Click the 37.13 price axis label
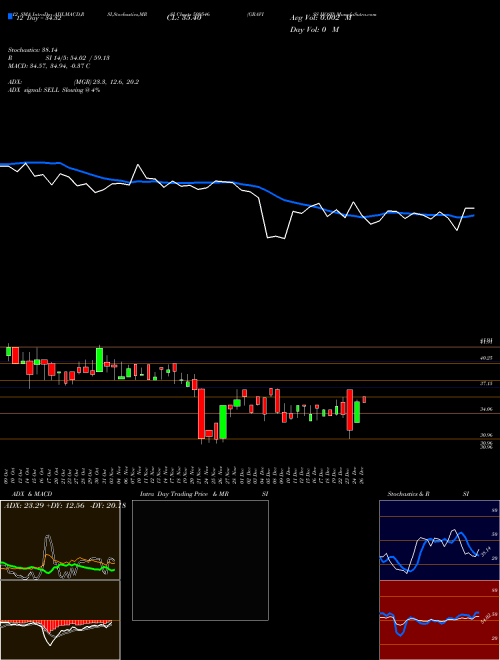500x660 pixels. pyautogui.click(x=487, y=383)
